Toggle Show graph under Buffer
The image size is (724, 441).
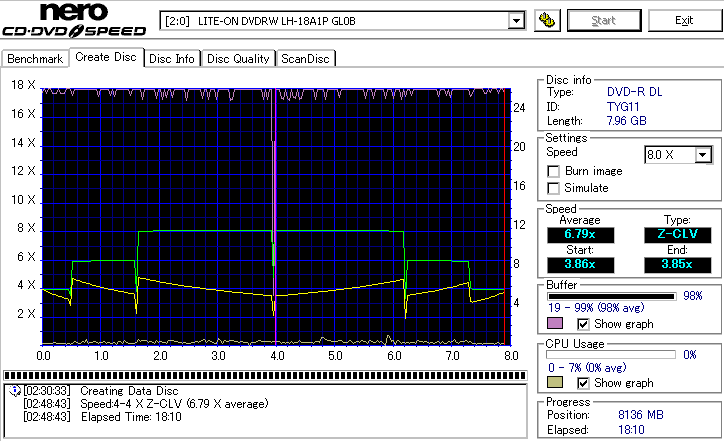coord(583,324)
